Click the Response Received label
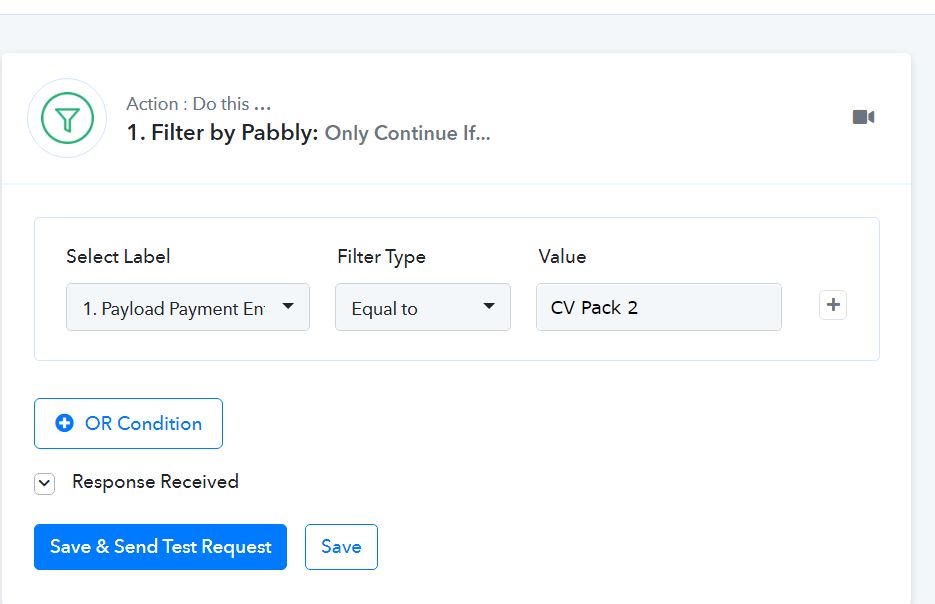The width and height of the screenshot is (935, 604). (155, 482)
